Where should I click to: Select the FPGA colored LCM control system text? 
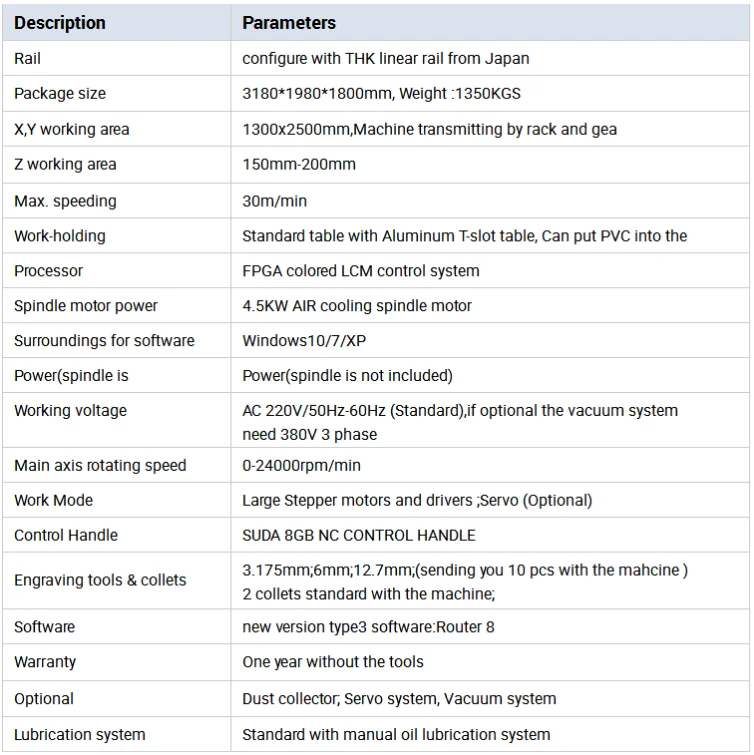pyautogui.click(x=361, y=270)
